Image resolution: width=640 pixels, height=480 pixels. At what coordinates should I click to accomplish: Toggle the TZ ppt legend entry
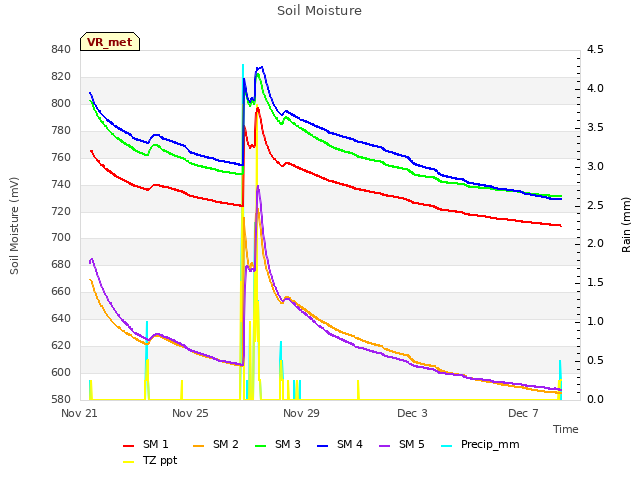pyautogui.click(x=150, y=460)
